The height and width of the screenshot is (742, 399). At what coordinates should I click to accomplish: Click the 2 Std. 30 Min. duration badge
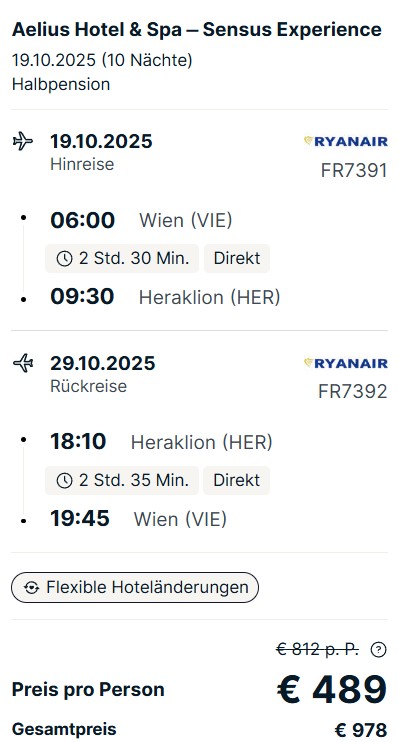[122, 258]
